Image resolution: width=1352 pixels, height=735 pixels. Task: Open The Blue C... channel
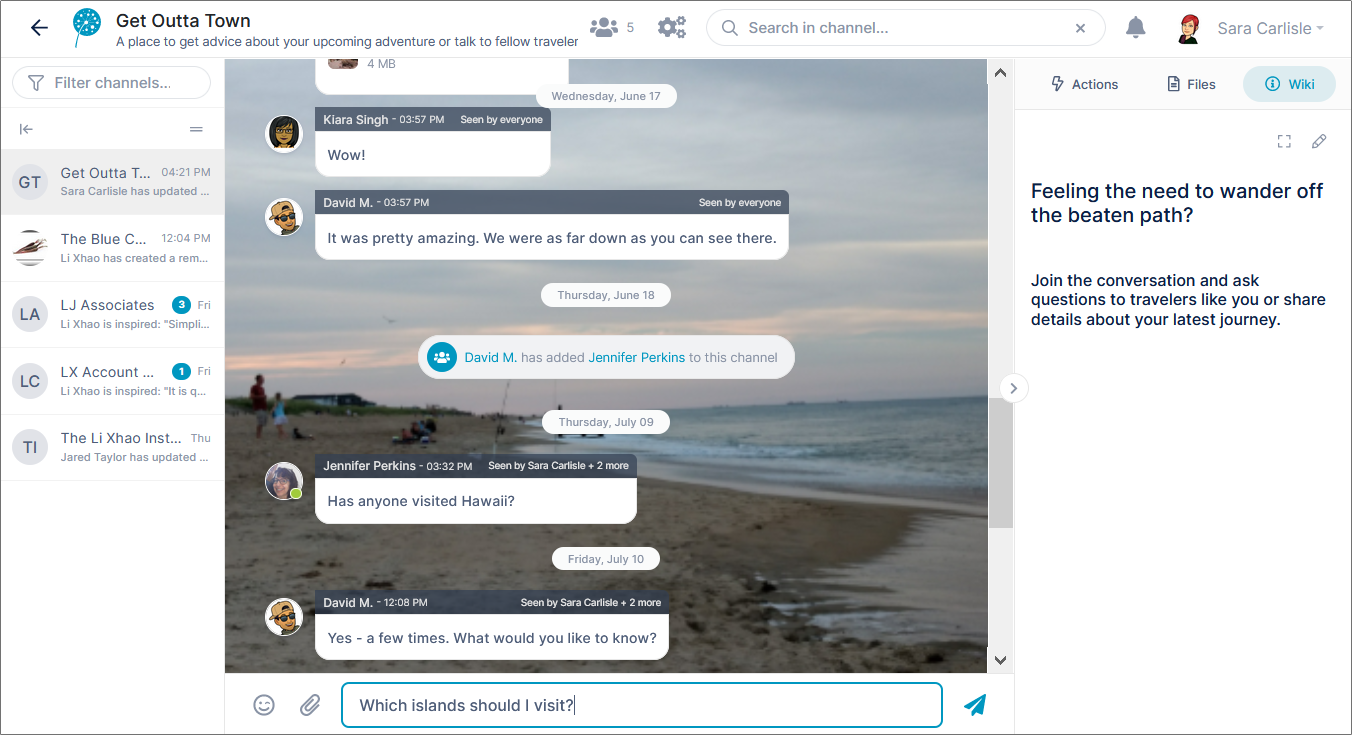pos(112,248)
